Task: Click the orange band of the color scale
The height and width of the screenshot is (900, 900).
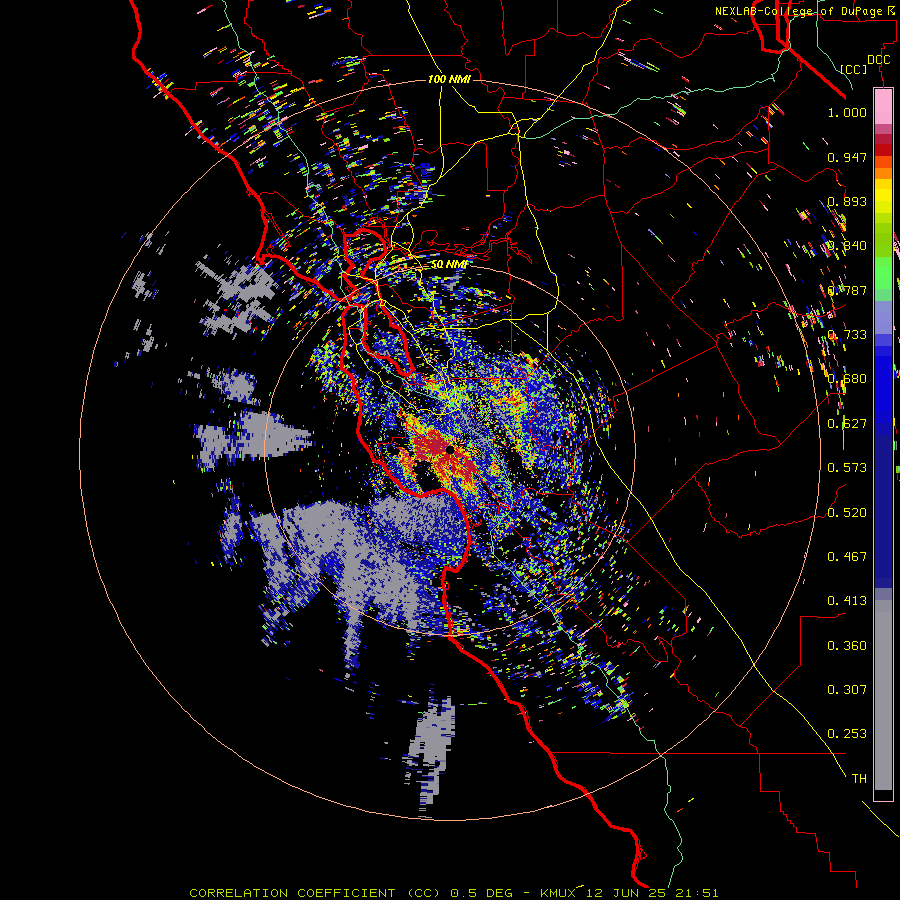Action: [x=883, y=168]
